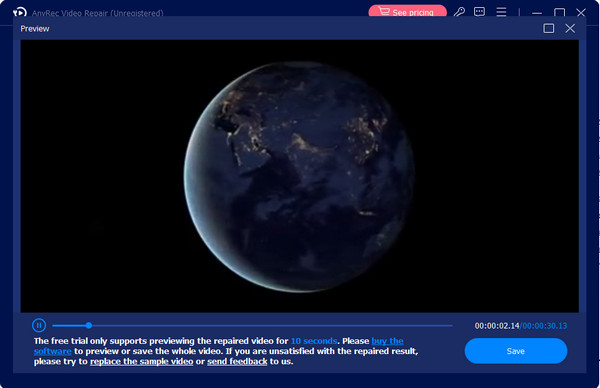Save the repaired video
The height and width of the screenshot is (388, 600).
(x=515, y=351)
